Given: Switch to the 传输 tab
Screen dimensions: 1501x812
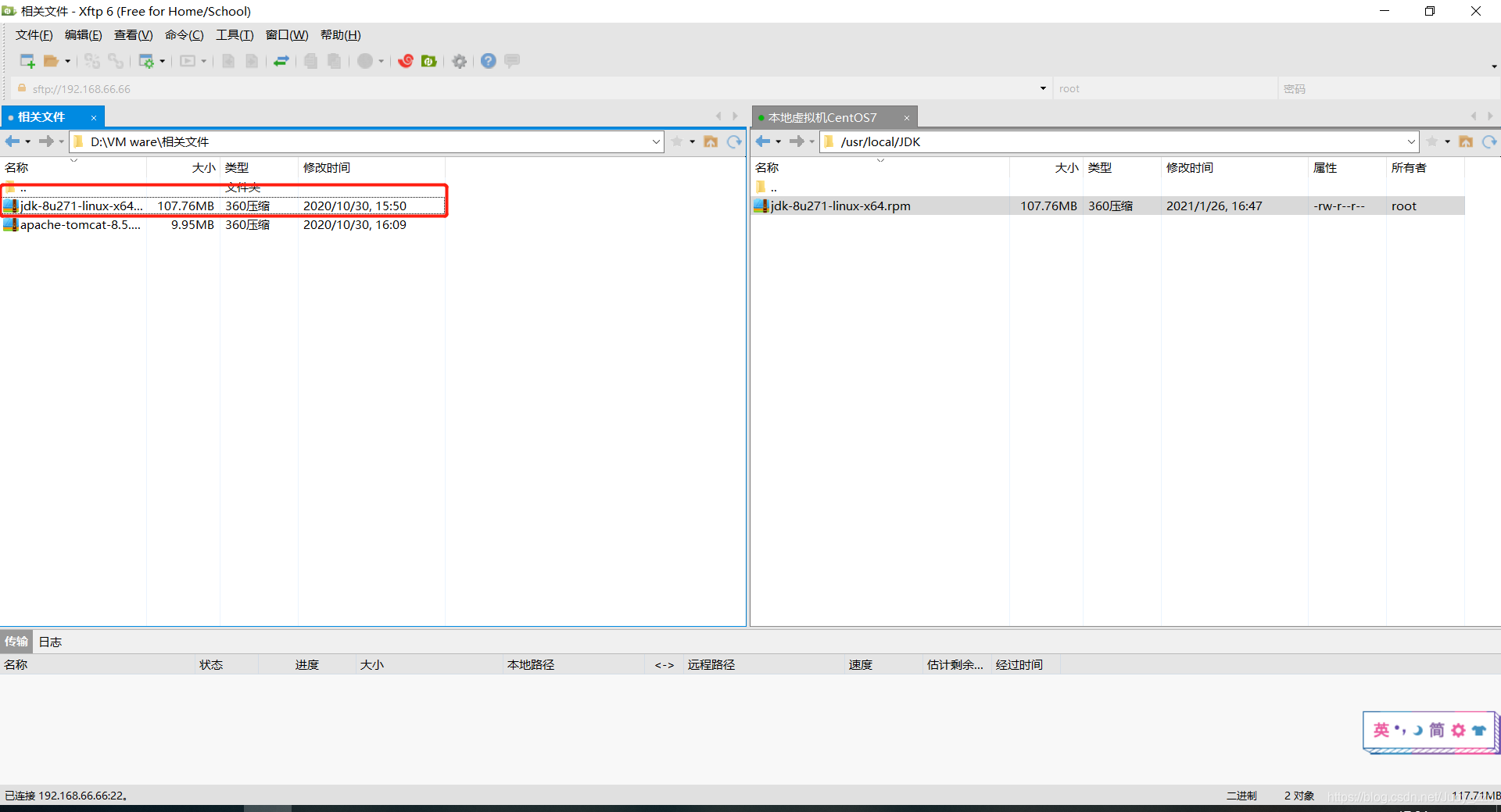Looking at the screenshot, I should point(16,642).
